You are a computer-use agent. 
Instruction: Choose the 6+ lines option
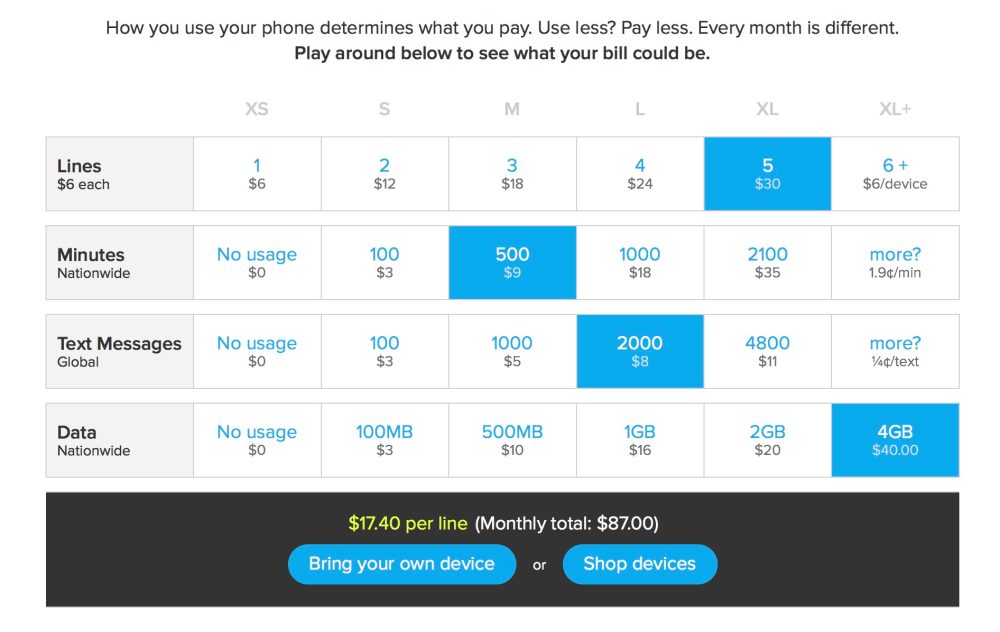[894, 173]
